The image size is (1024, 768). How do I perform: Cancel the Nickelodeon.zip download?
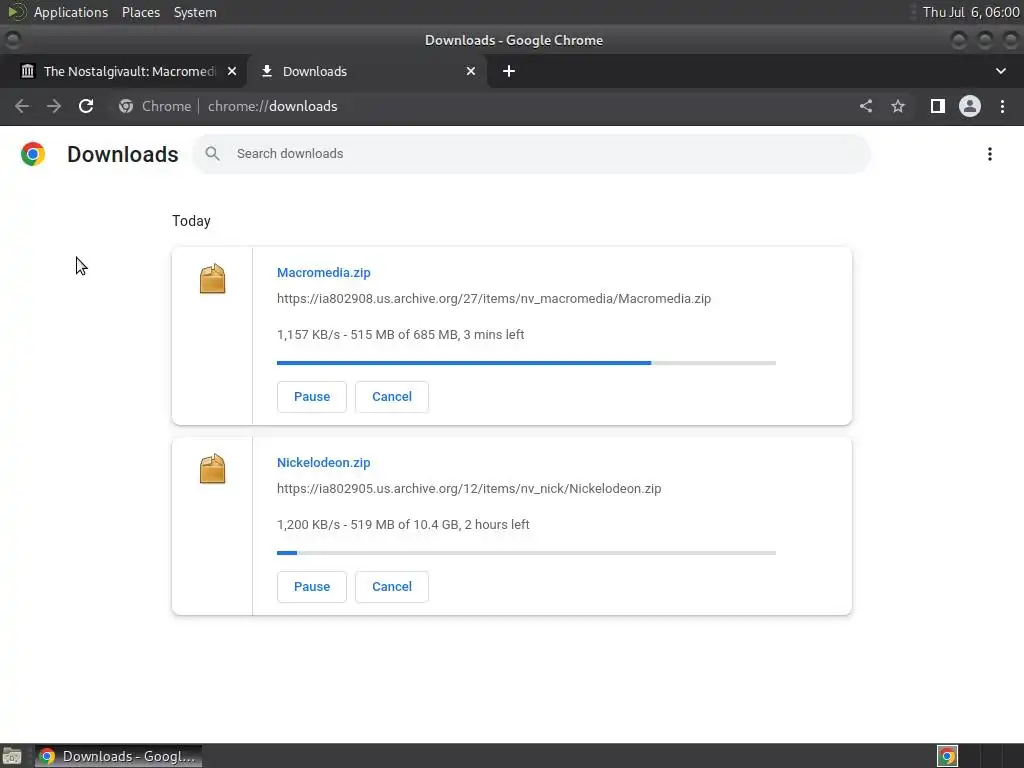[x=392, y=586]
